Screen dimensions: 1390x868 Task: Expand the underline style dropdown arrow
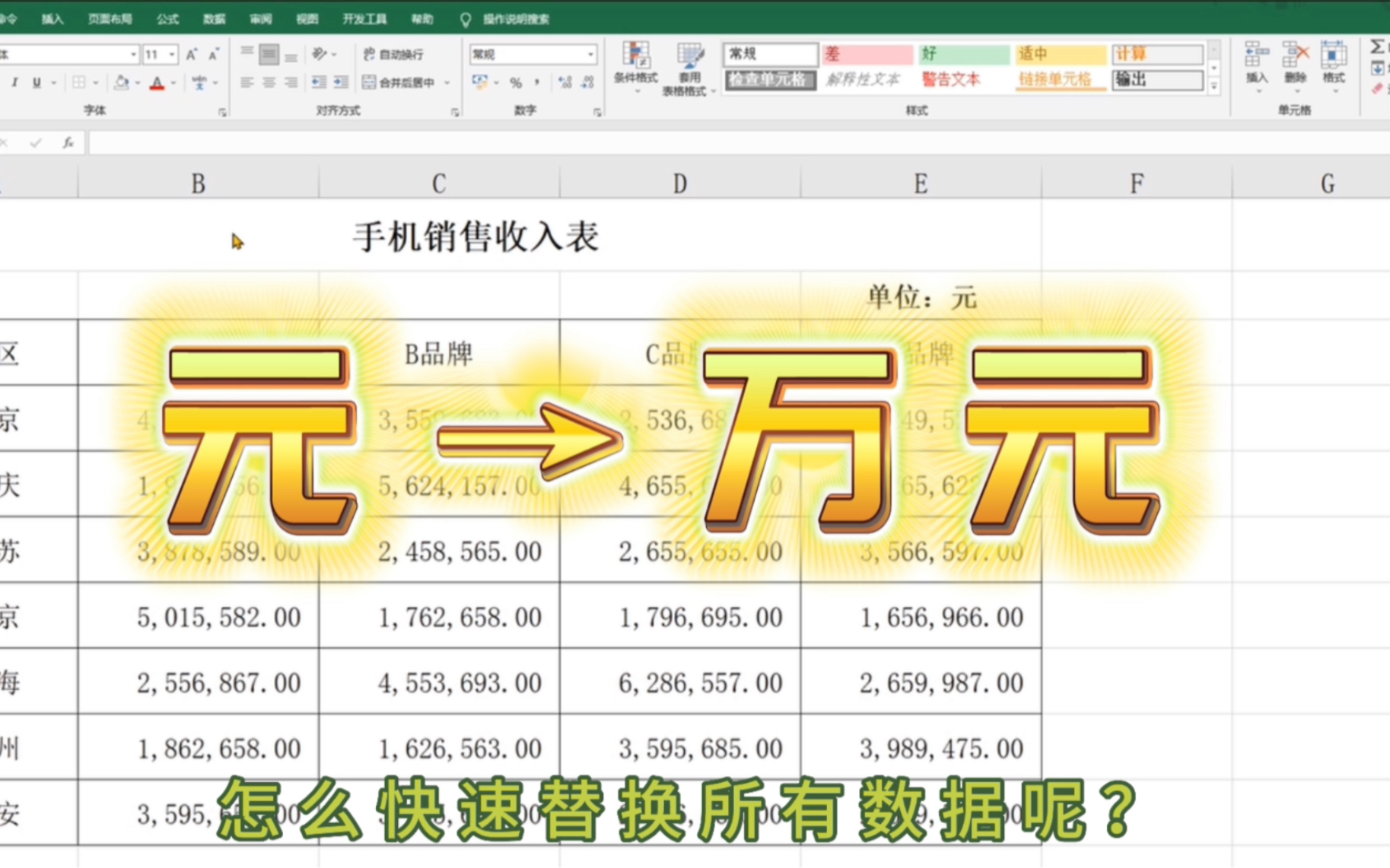pos(53,82)
